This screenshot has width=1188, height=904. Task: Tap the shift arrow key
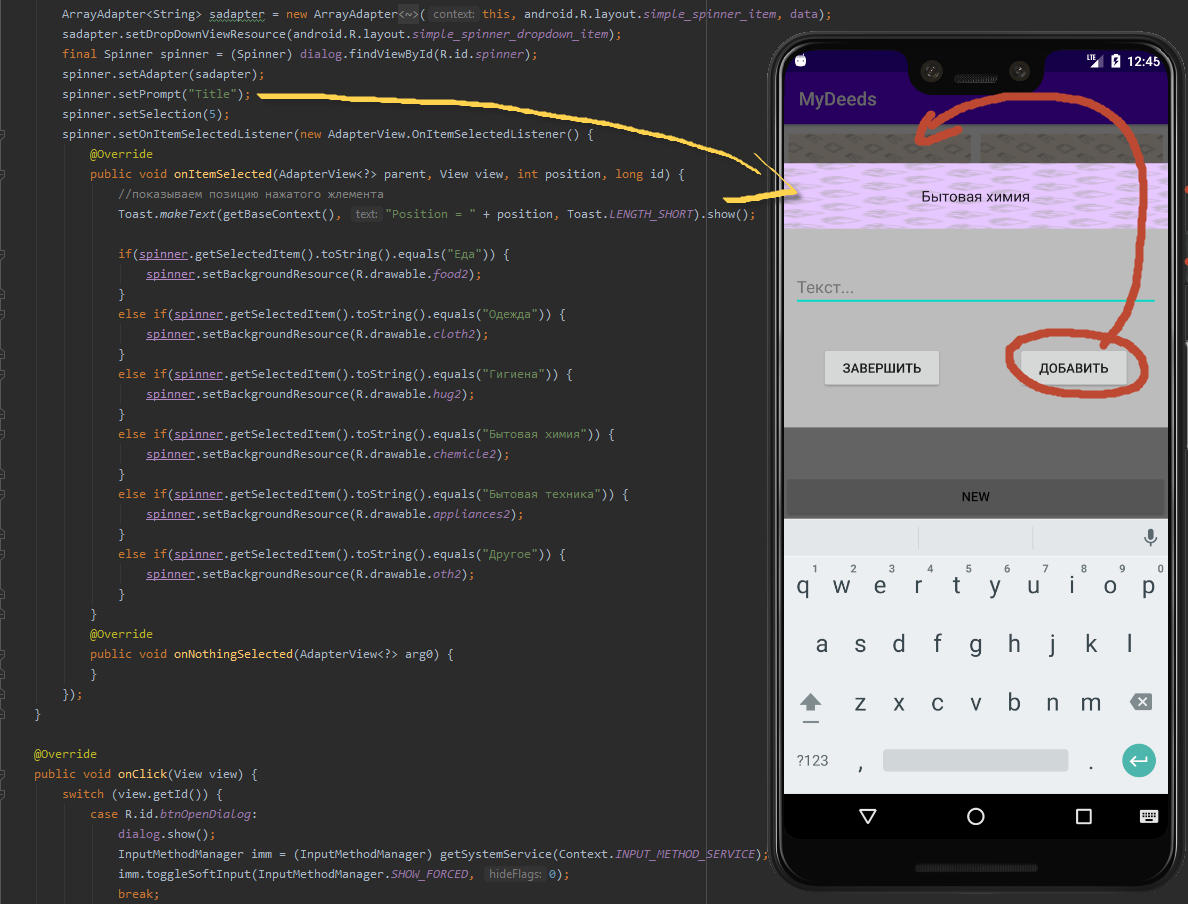811,705
